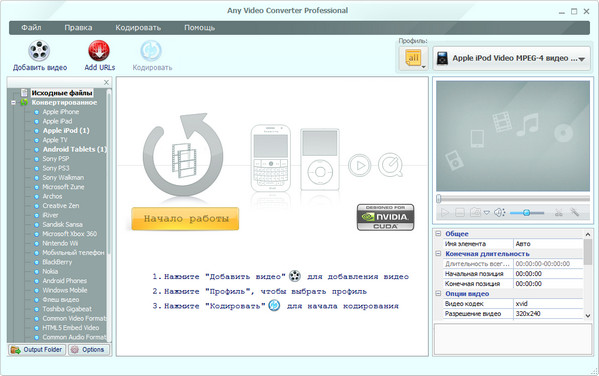599x376 pixels.
Task: Select Archos in the tree
Action: 52,196
